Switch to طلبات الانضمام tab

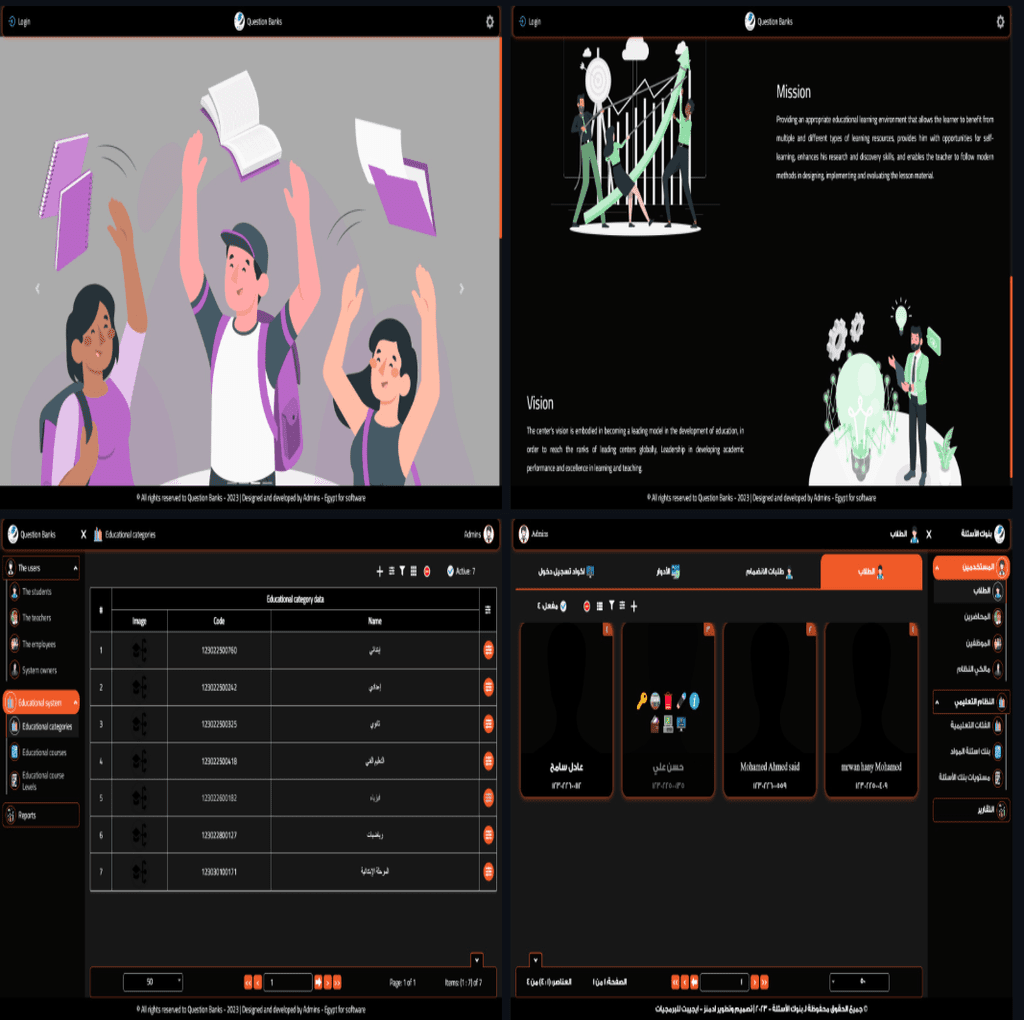tap(769, 572)
